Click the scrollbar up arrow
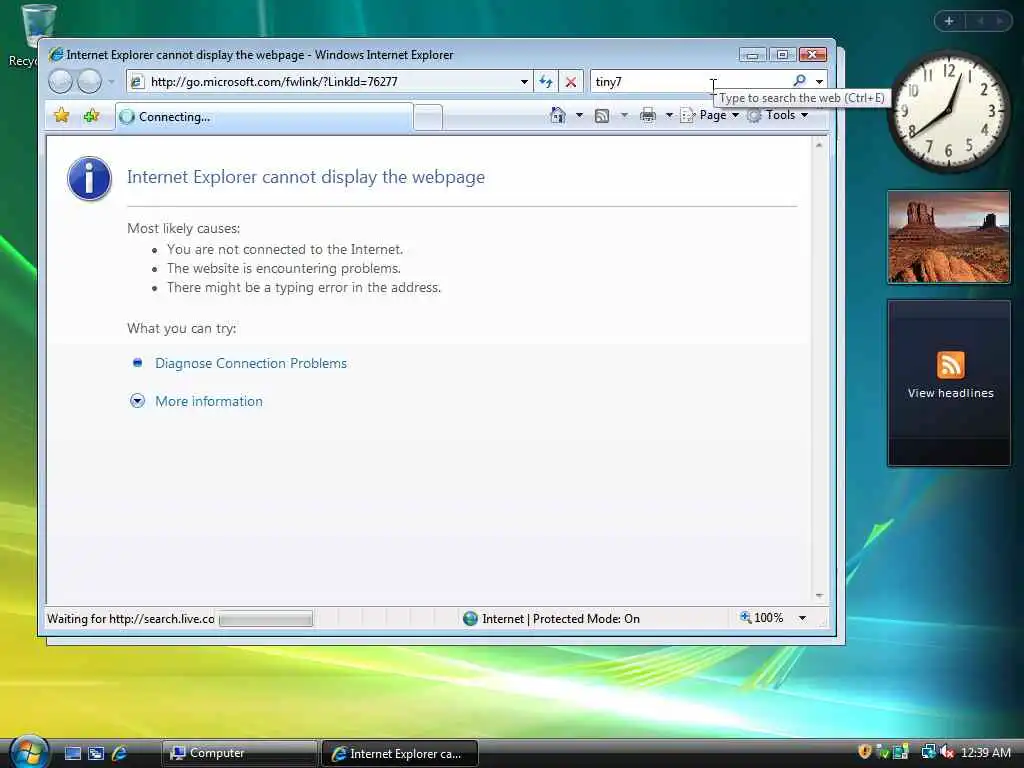Image resolution: width=1024 pixels, height=768 pixels. pyautogui.click(x=819, y=145)
